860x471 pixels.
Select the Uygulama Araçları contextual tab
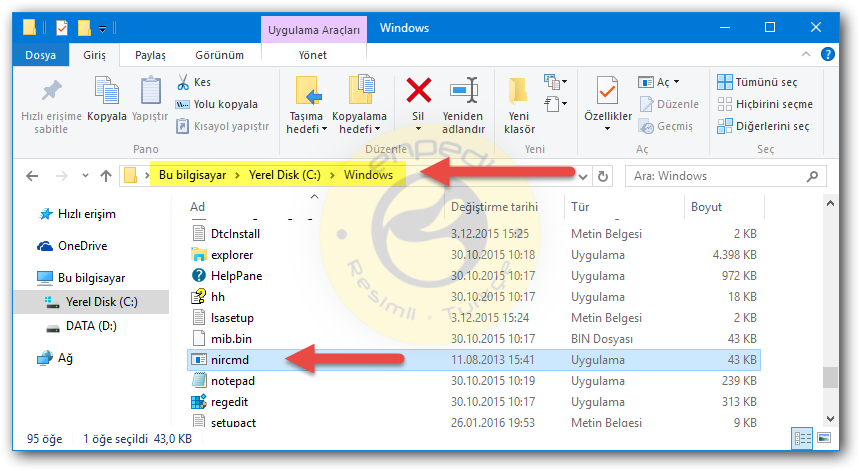click(x=314, y=30)
